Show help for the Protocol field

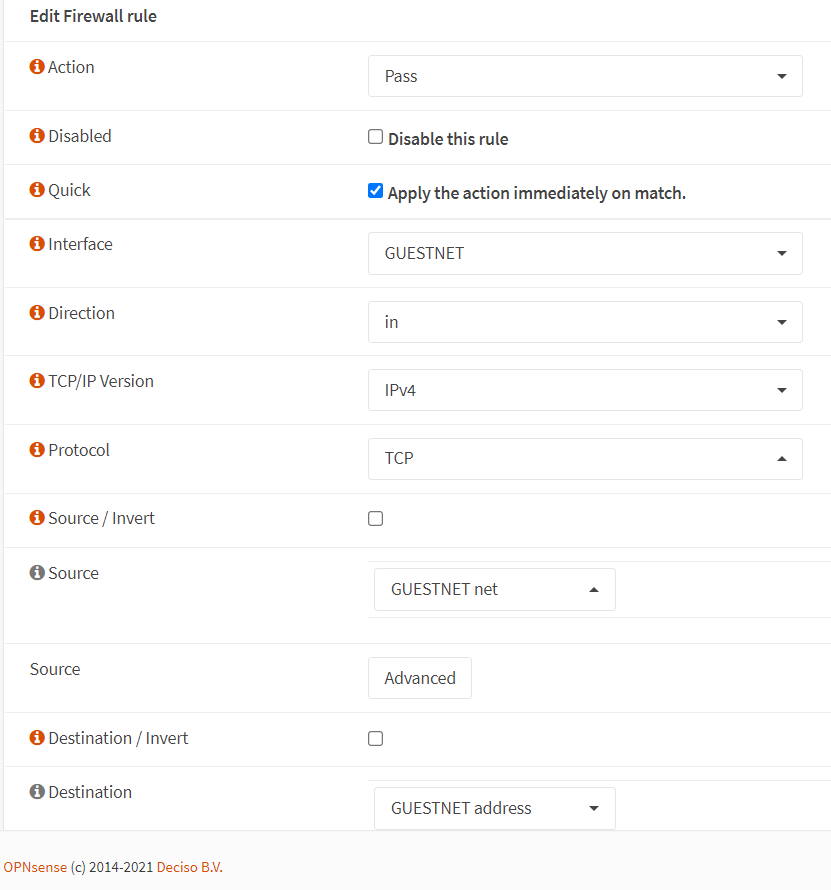click(37, 450)
